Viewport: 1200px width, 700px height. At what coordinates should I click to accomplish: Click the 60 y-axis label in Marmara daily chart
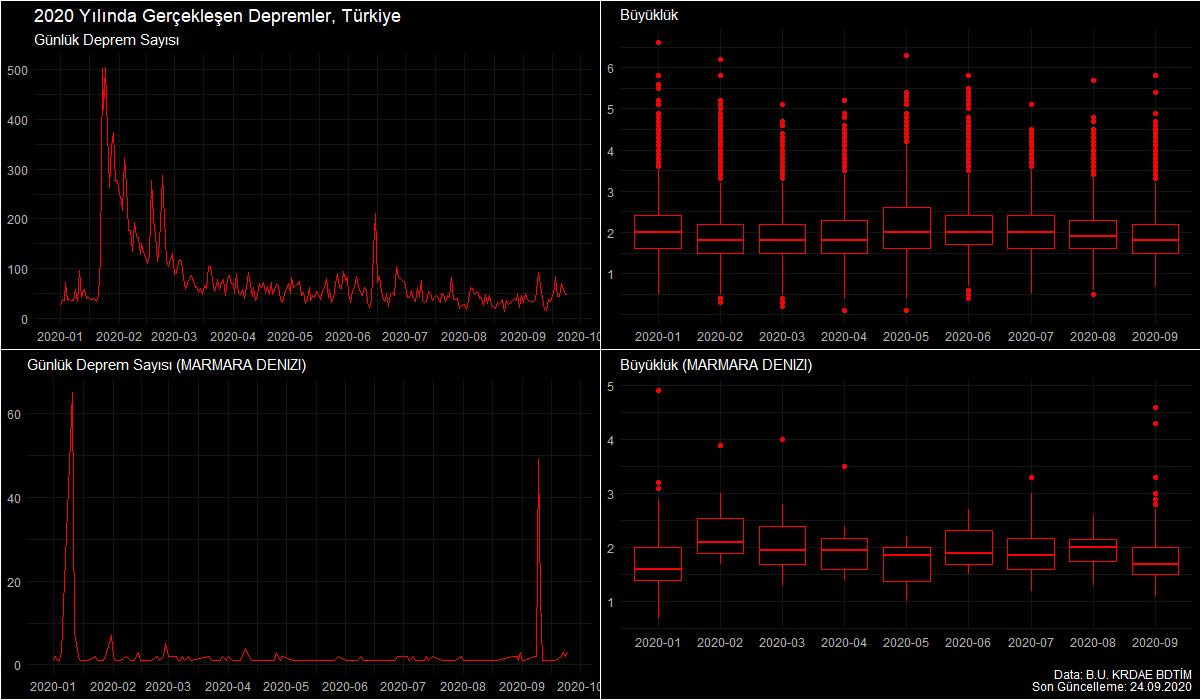point(14,414)
